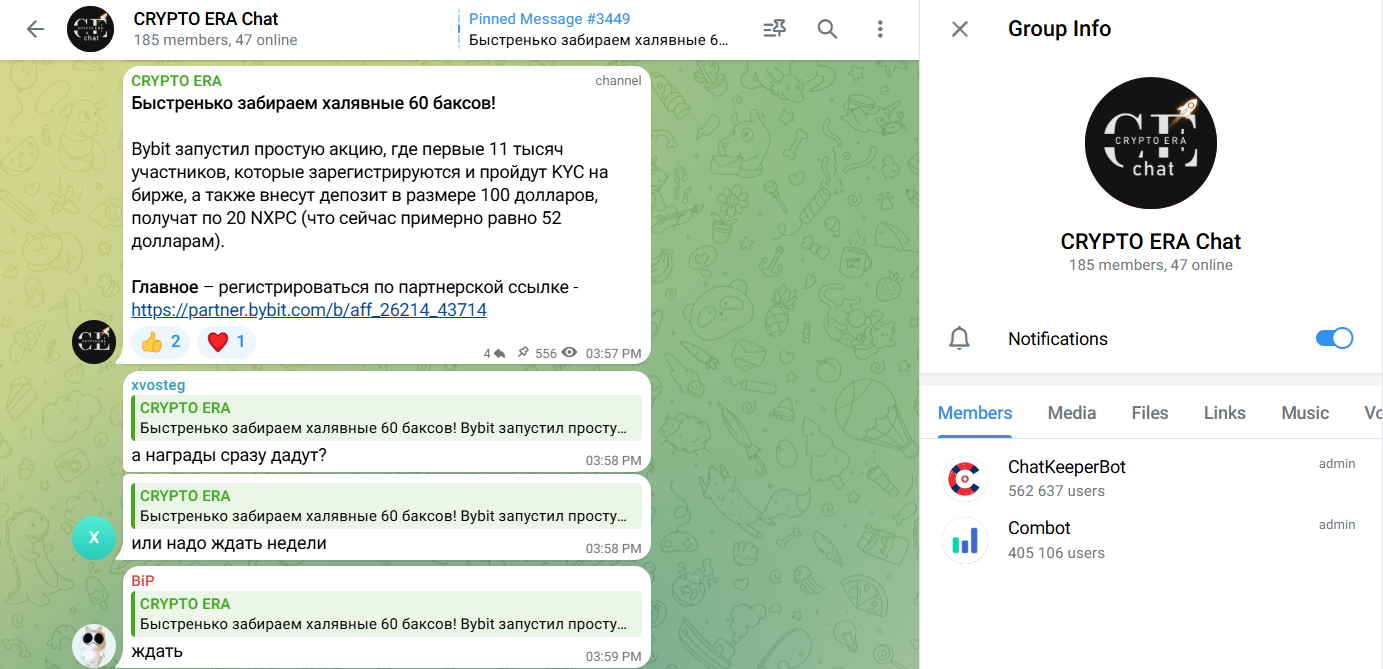The image size is (1383, 669).
Task: Add a thumbs up reaction
Action: [x=160, y=342]
